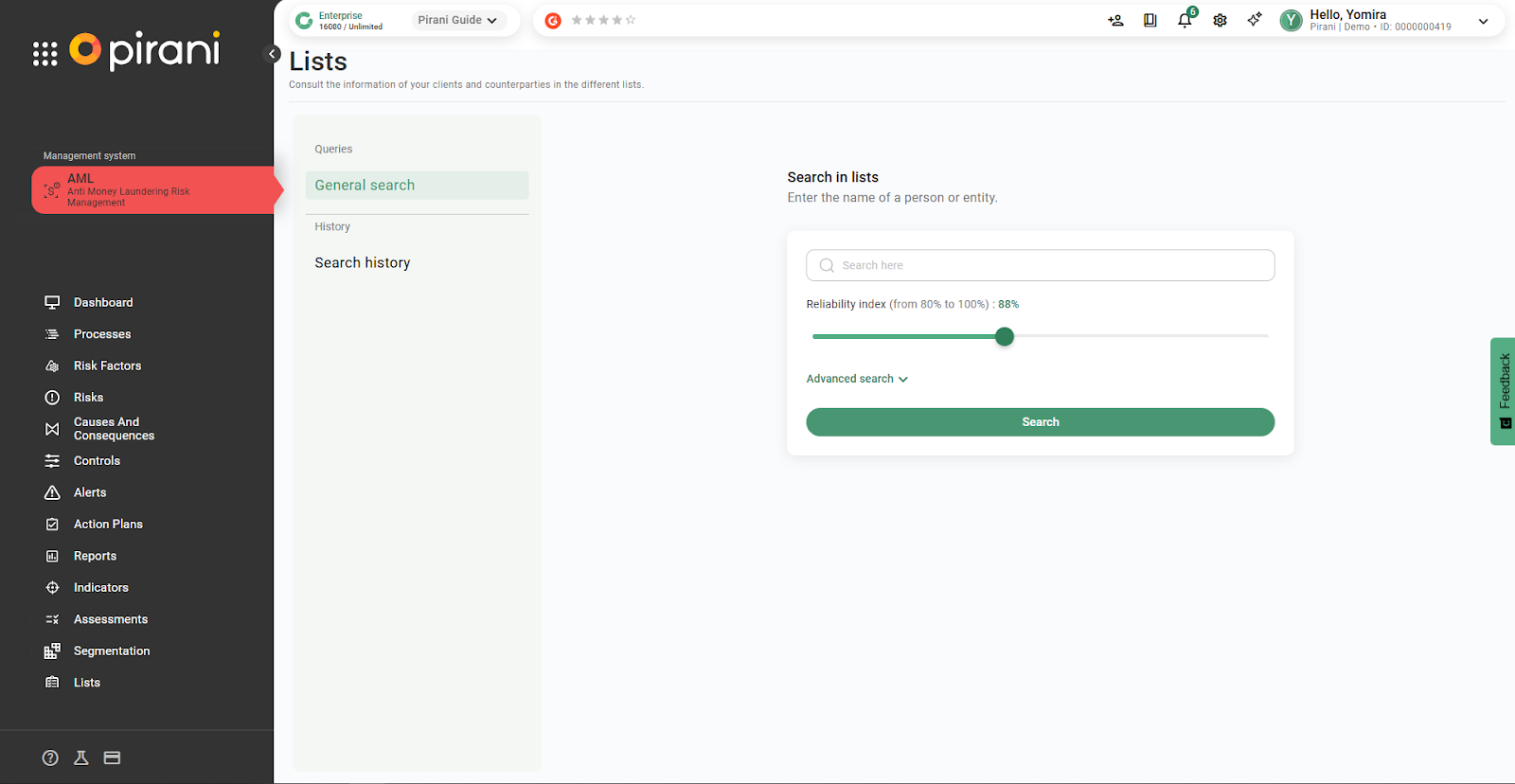
Task: Open Search history
Action: click(x=363, y=263)
